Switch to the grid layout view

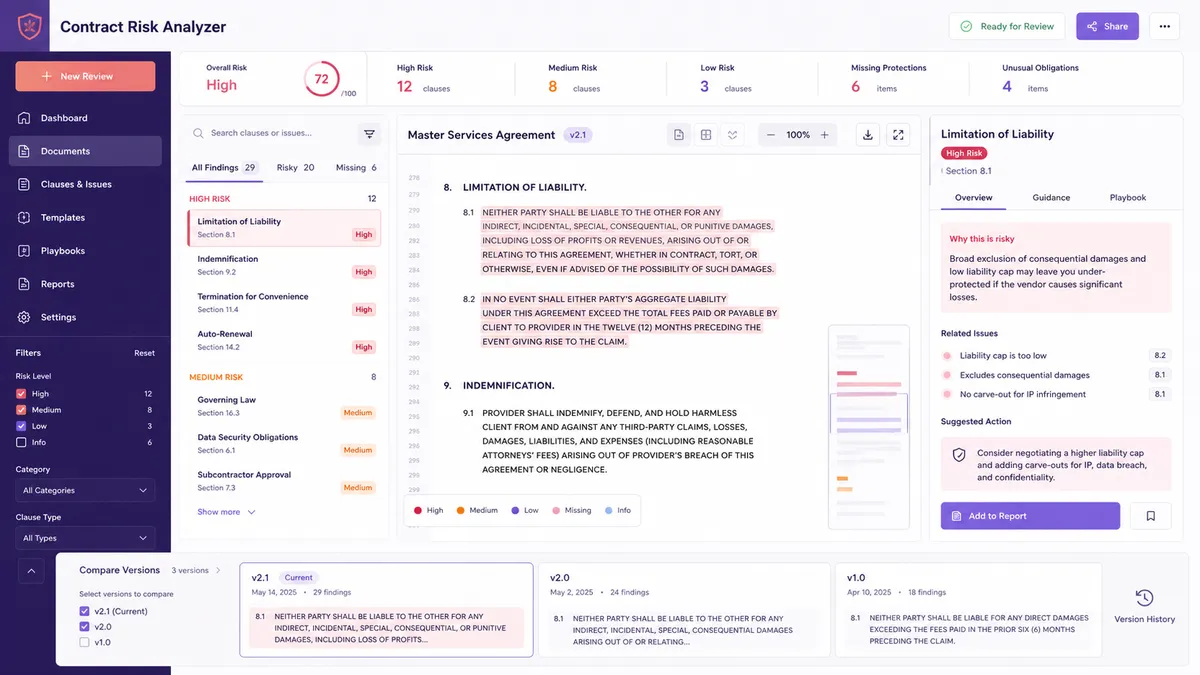(706, 135)
